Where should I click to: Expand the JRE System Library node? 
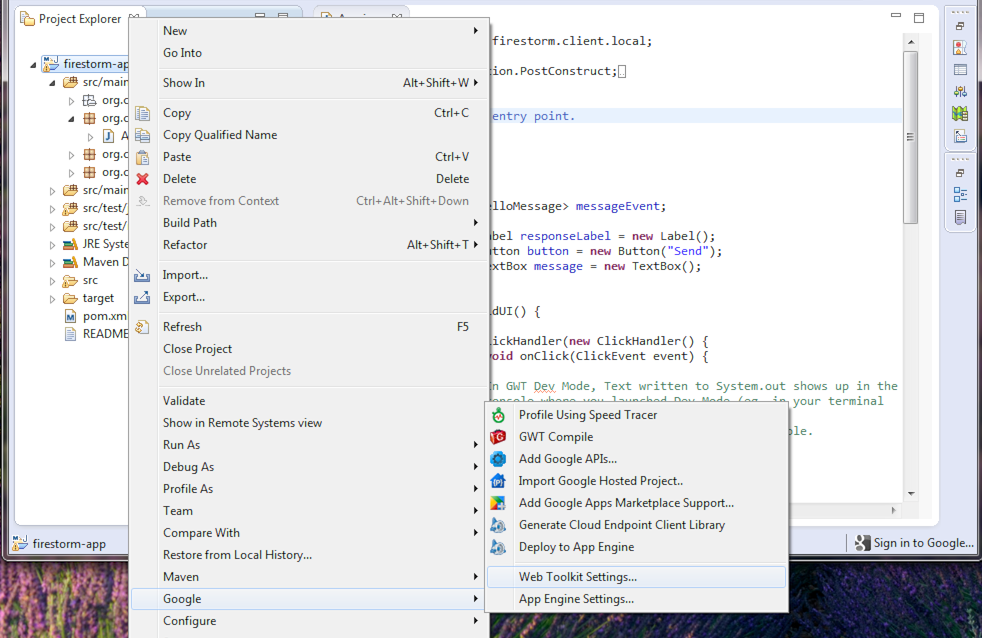click(52, 245)
